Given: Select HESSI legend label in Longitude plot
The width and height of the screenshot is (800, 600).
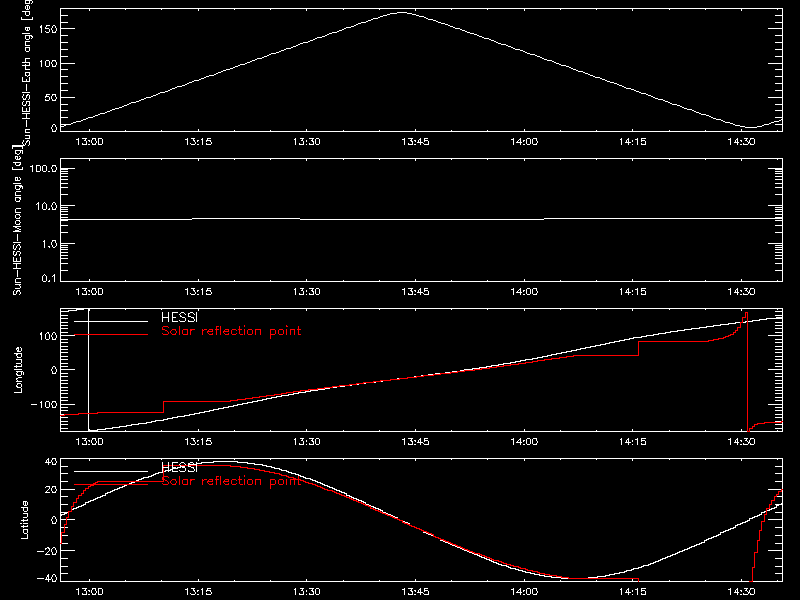Looking at the screenshot, I should (x=179, y=317).
